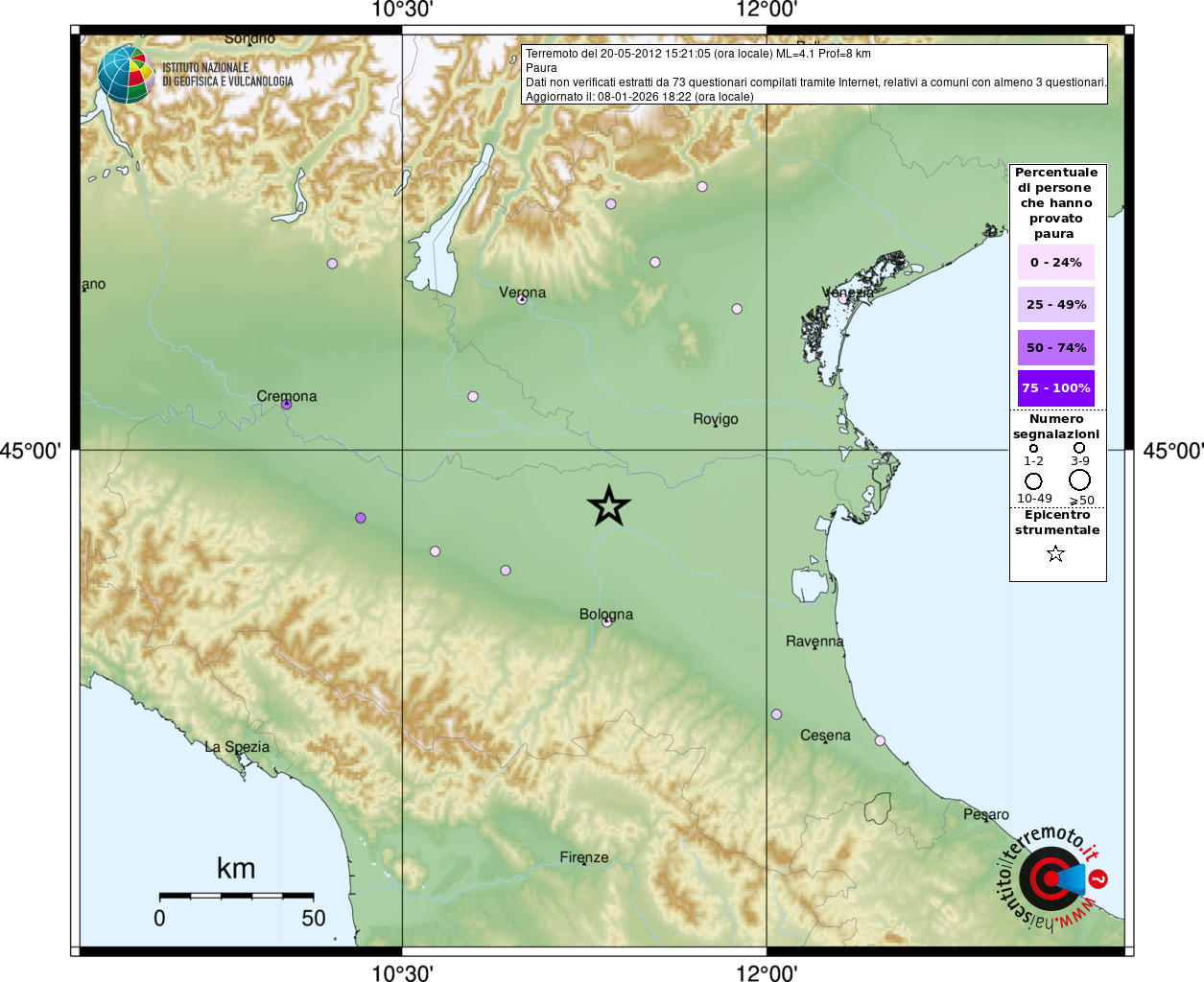
Task: Click the km scale bar
Action: click(x=236, y=896)
